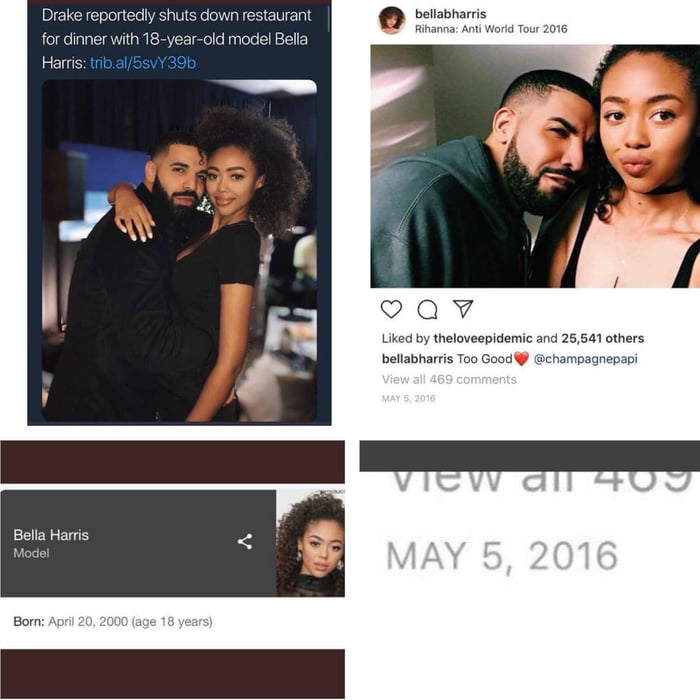Screen dimensions: 700x700
Task: Click theloveepidemic in liked-by line
Action: tap(483, 338)
